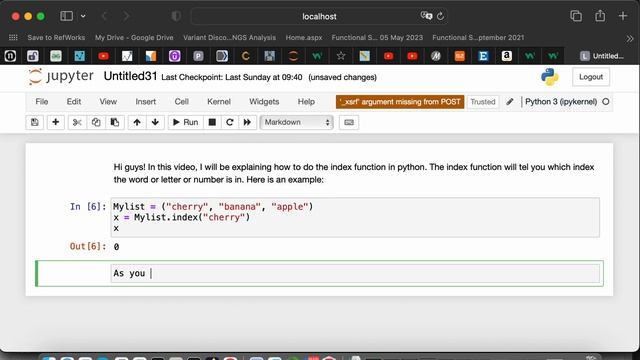This screenshot has height=360, width=640.
Task: Move selected cell up
Action: pos(137,122)
